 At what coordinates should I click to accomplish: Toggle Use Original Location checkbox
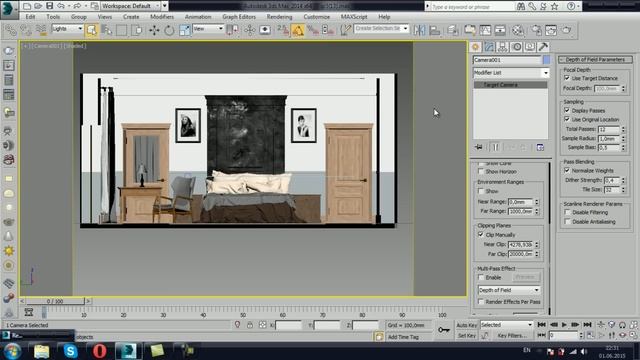click(567, 119)
